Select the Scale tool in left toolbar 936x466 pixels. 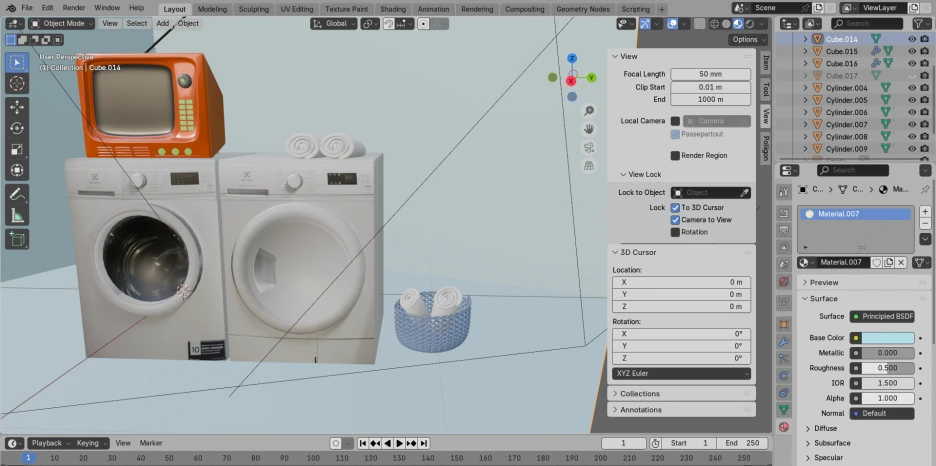17,149
